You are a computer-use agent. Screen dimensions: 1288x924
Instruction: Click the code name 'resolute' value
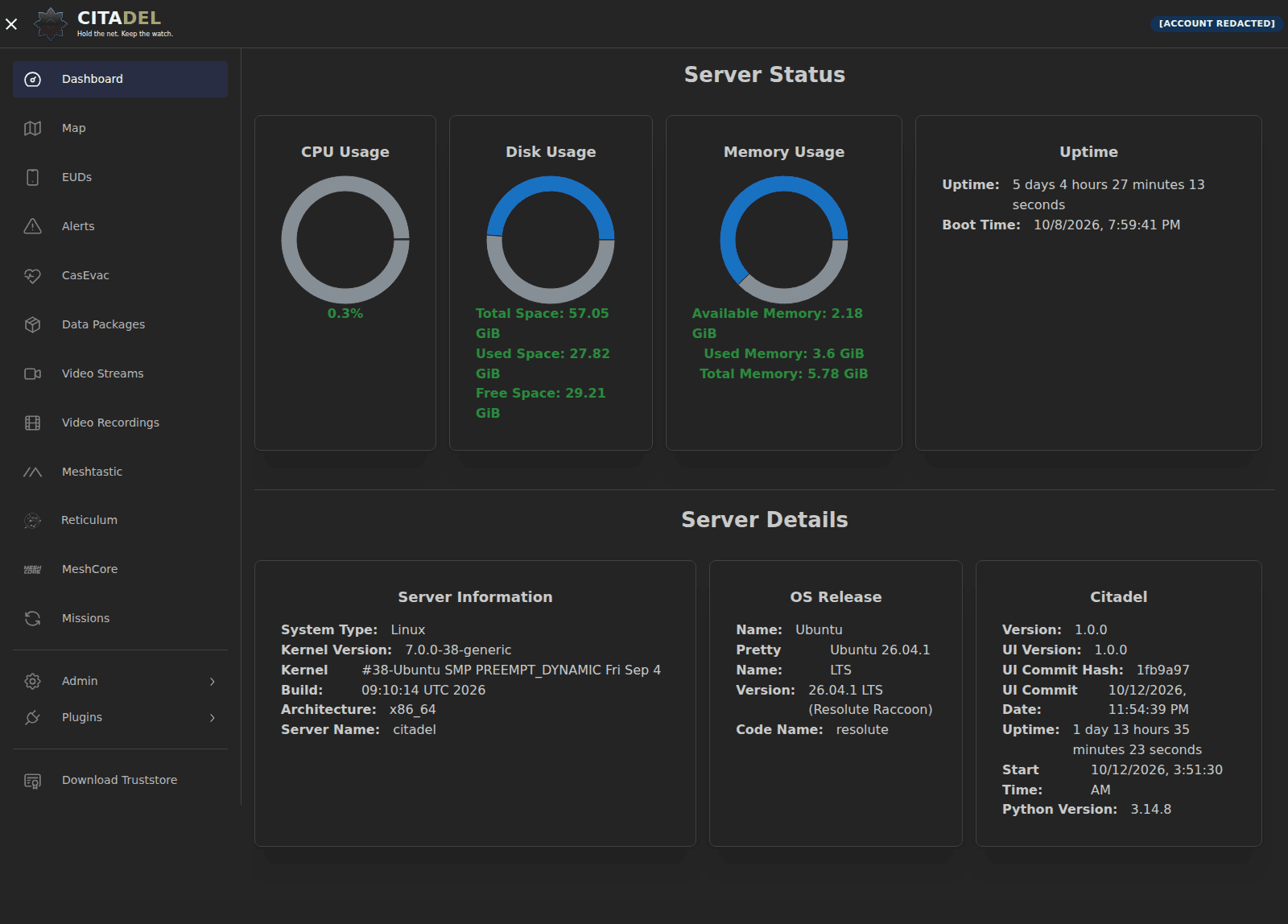862,729
